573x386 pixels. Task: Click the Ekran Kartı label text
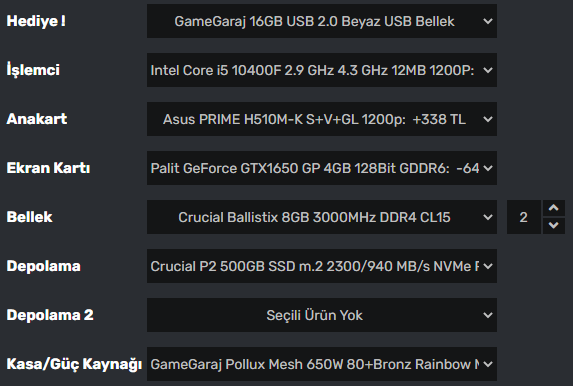pyautogui.click(x=48, y=168)
